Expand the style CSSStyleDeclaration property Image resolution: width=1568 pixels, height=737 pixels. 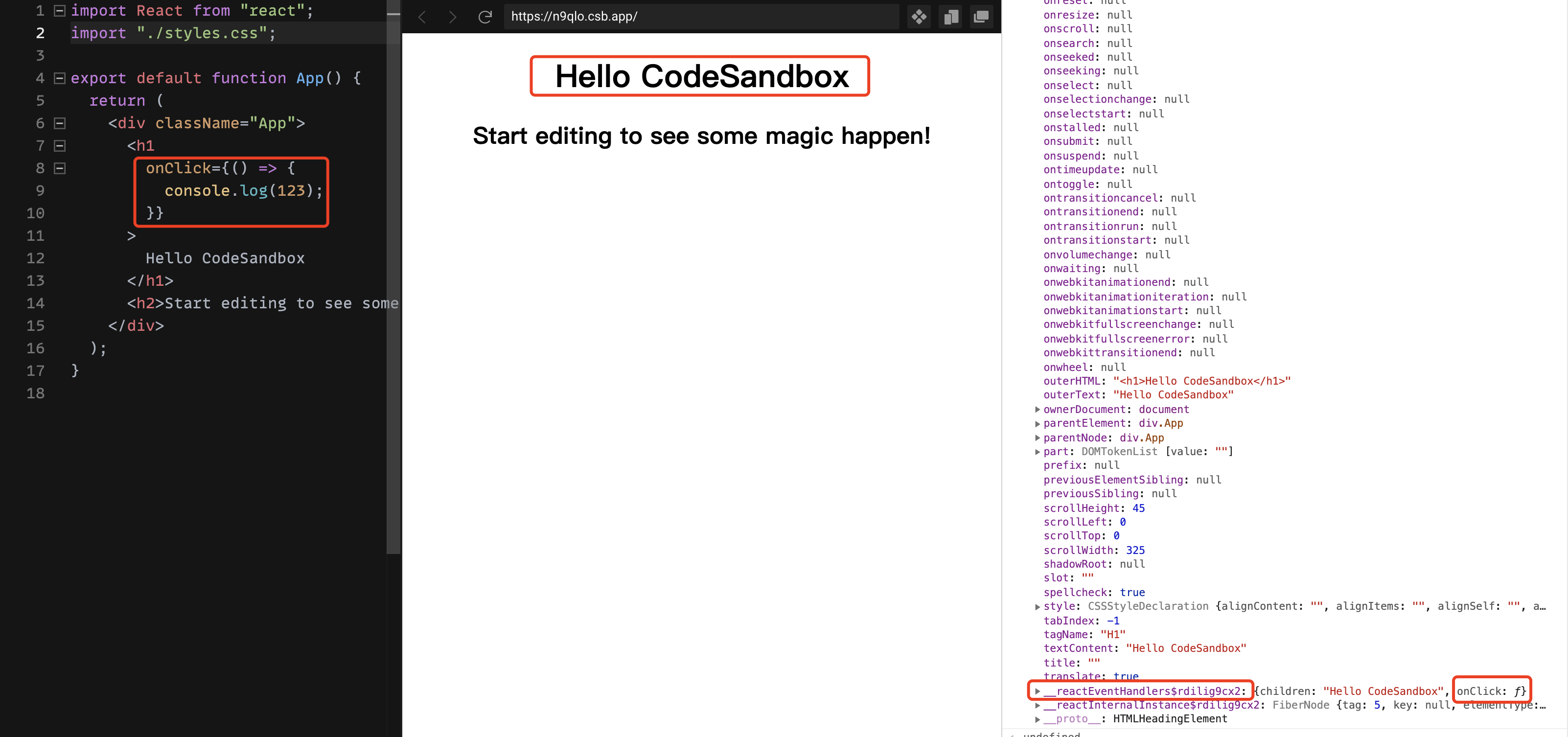pos(1037,607)
